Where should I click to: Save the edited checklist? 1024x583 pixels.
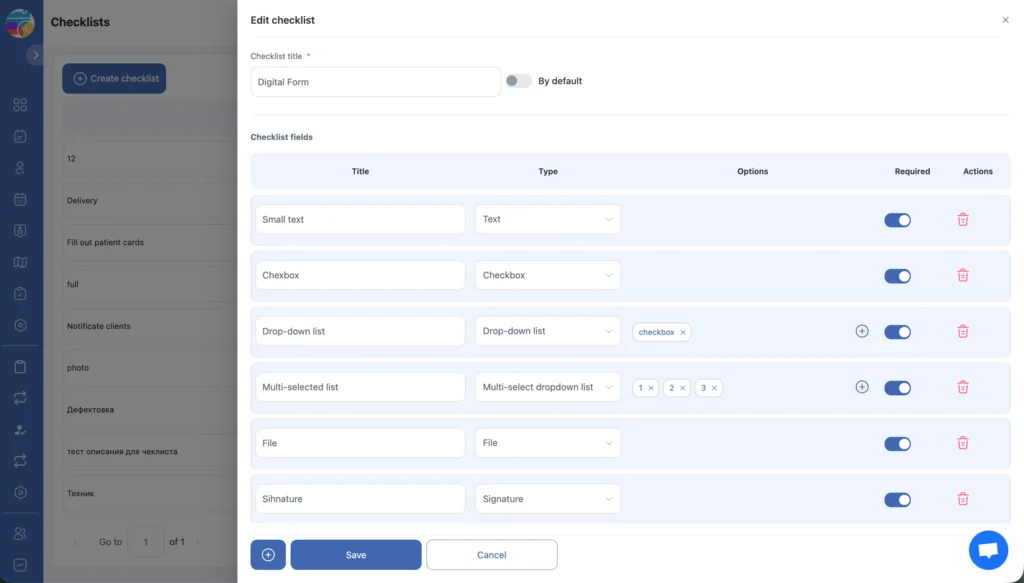tap(355, 554)
